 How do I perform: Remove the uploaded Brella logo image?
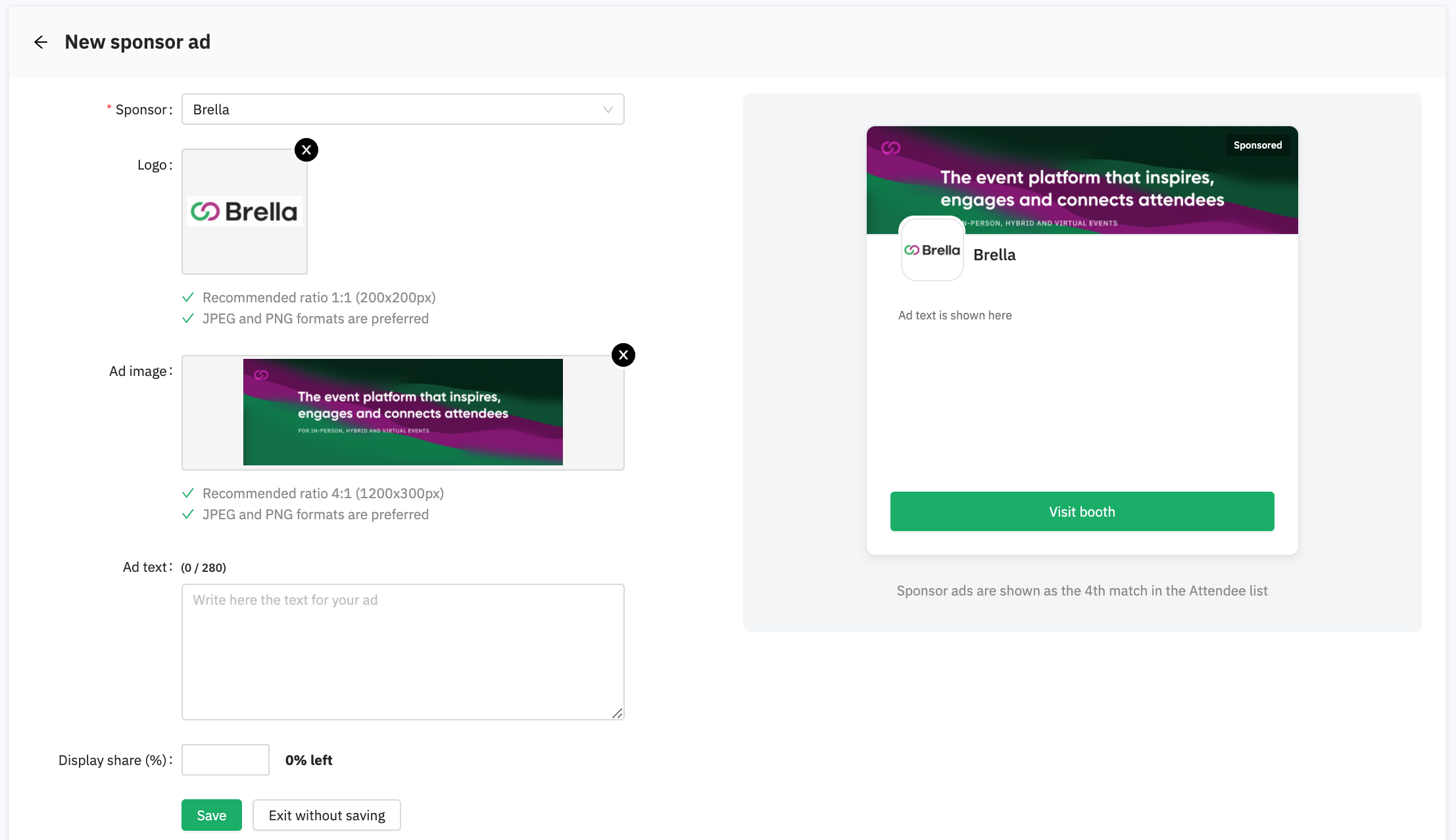[306, 150]
